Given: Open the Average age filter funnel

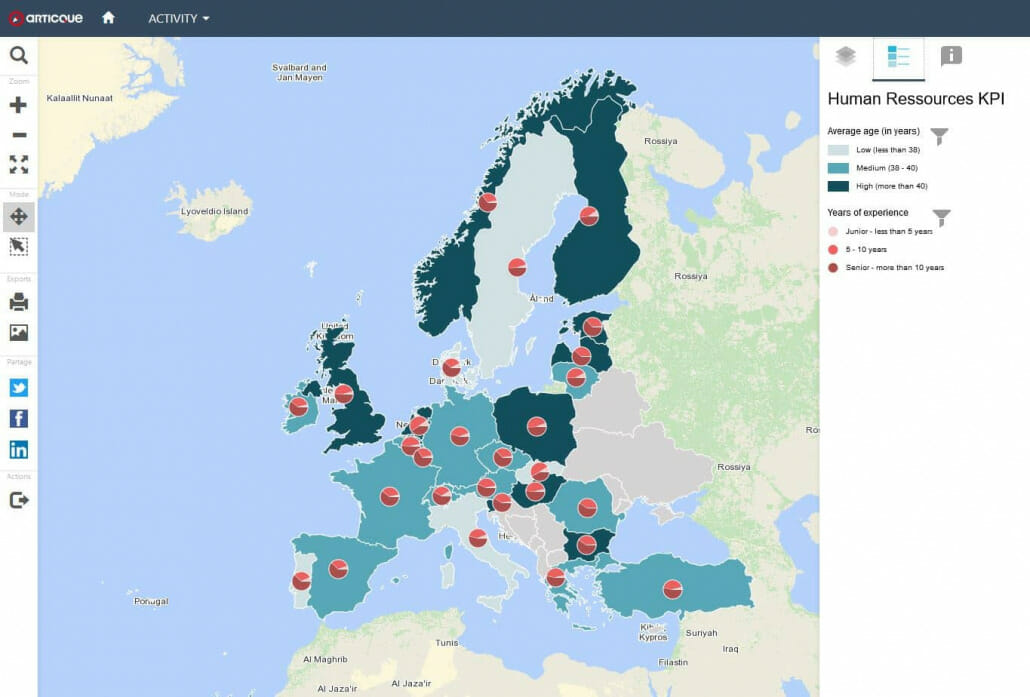Looking at the screenshot, I should coord(939,136).
